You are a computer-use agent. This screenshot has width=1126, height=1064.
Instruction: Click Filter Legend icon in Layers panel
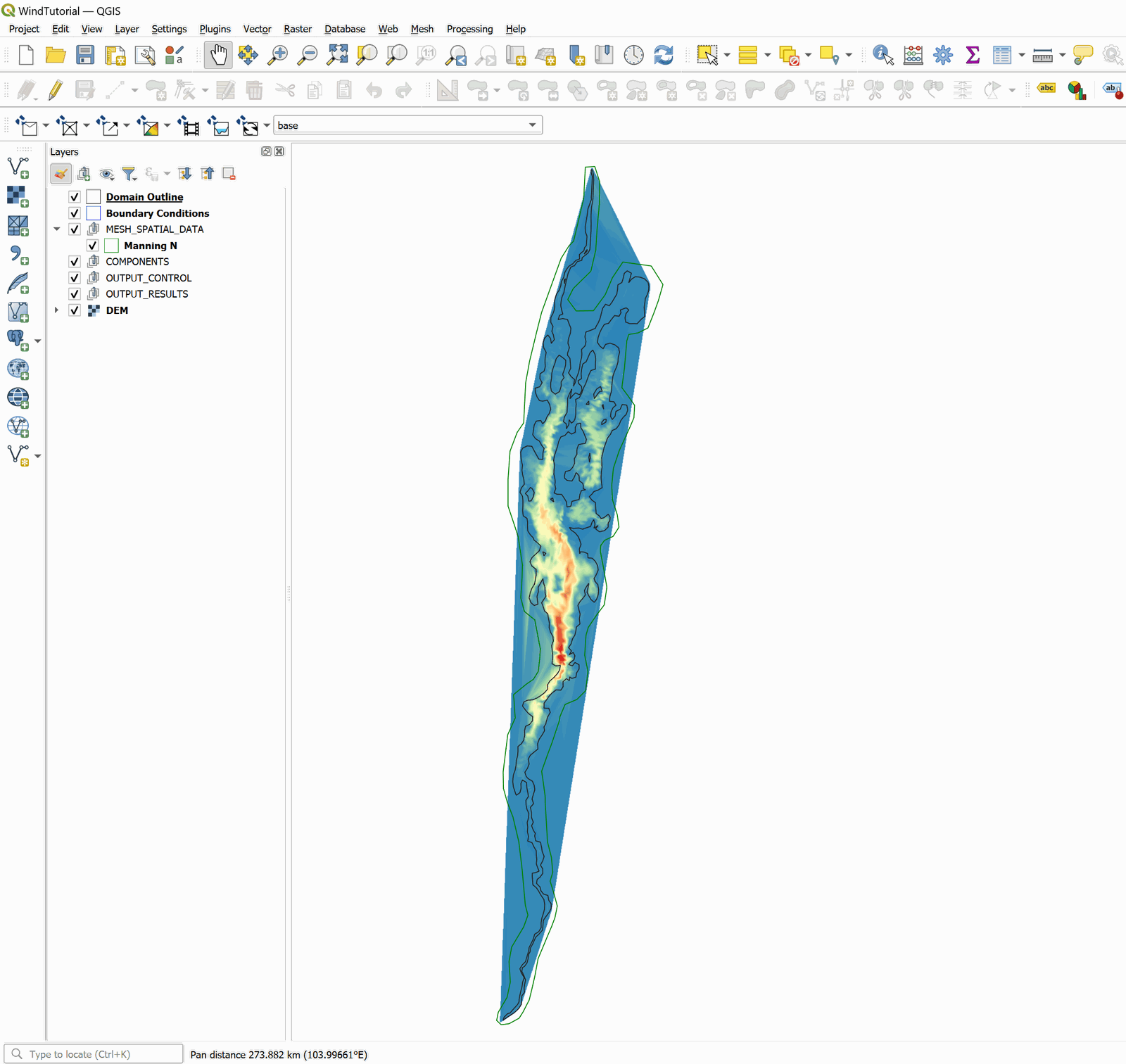coord(129,174)
